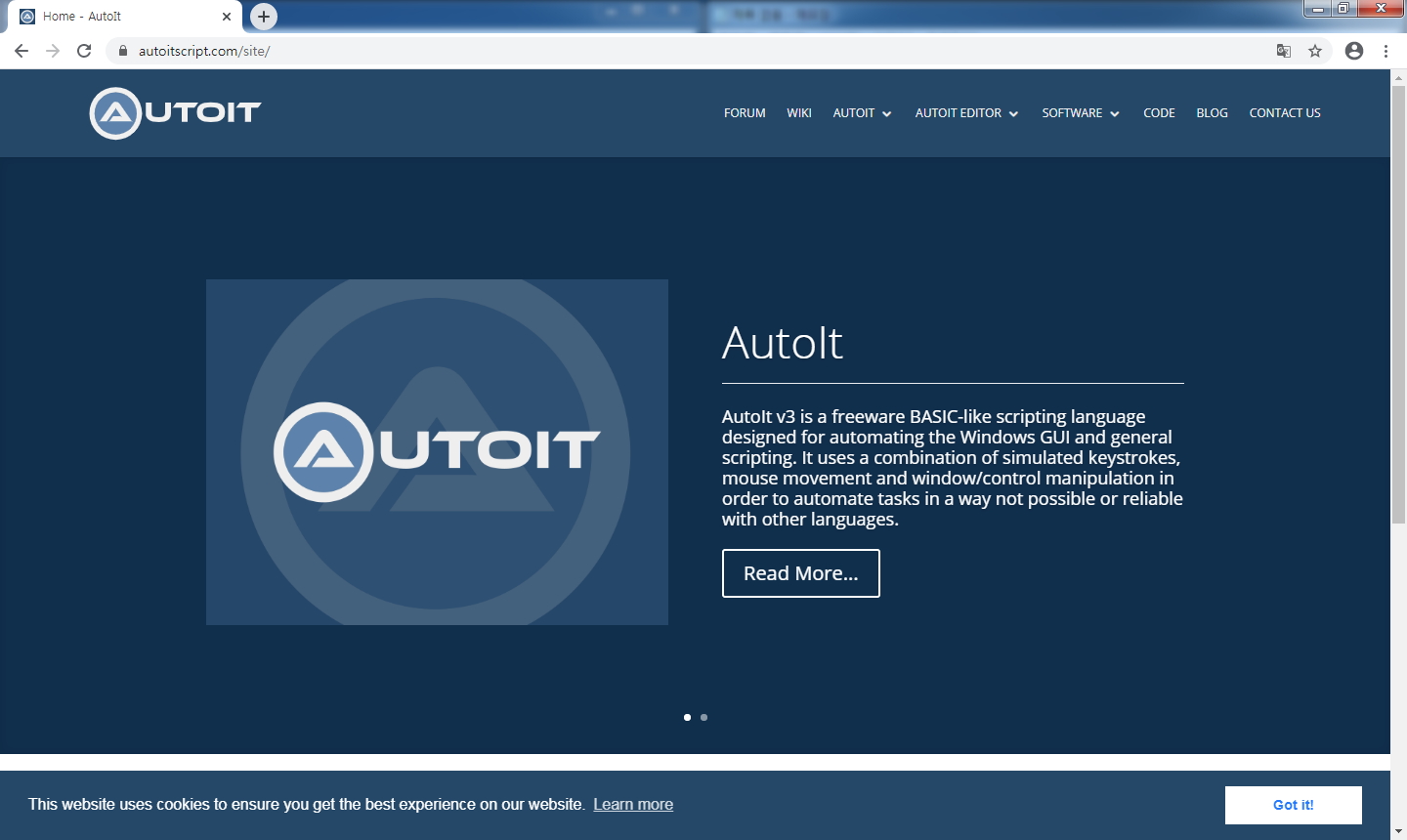Viewport: 1407px width, 840px height.
Task: Open the AUTOIT EDITOR menu item
Action: [959, 113]
